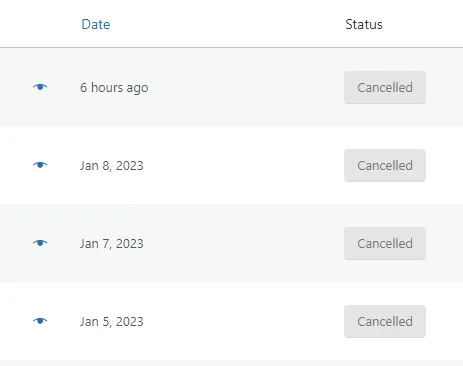
Task: Click empty header area between Date and Status
Action: [227, 24]
